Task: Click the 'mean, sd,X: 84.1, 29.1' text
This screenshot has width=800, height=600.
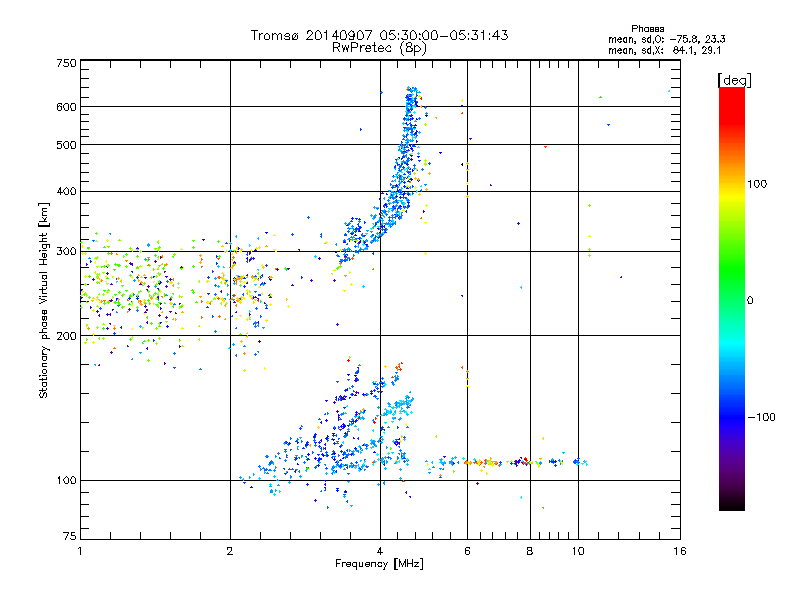Action: 665,50
